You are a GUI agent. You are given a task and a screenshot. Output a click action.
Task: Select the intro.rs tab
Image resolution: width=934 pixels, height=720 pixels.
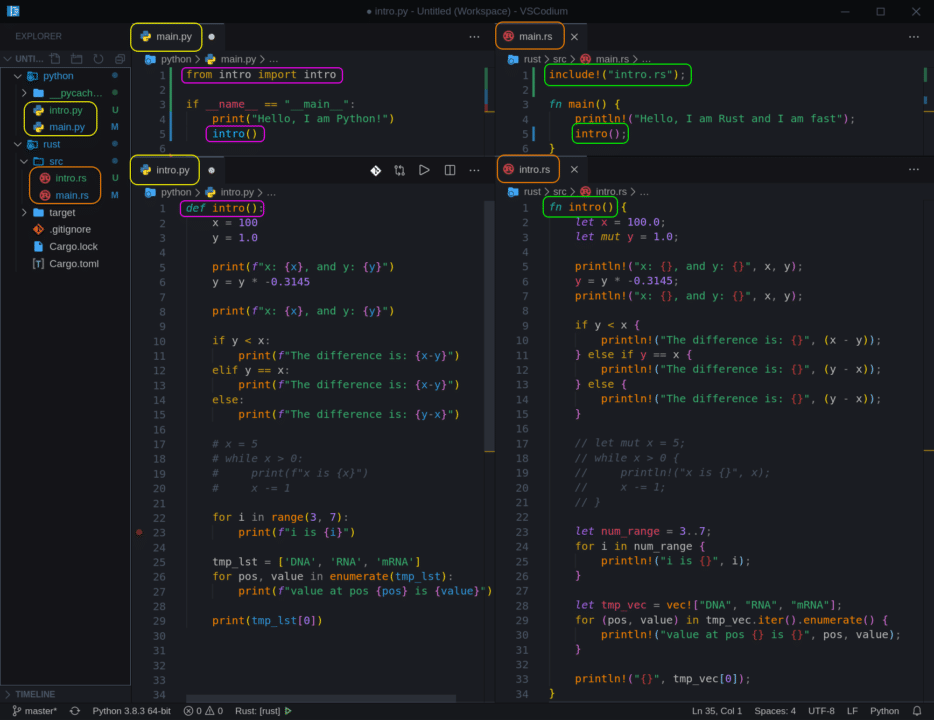527,169
